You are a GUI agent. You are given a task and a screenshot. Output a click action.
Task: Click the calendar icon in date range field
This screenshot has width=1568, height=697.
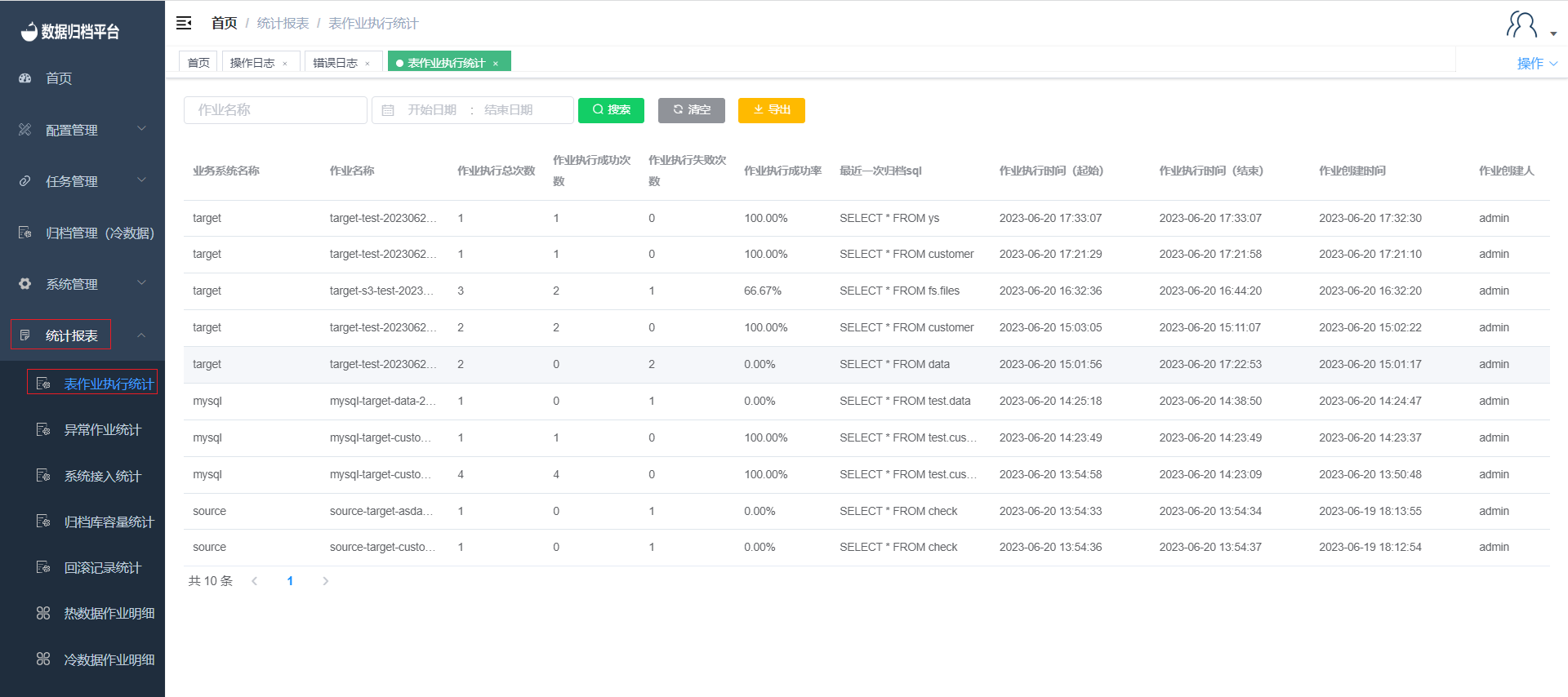coord(388,110)
